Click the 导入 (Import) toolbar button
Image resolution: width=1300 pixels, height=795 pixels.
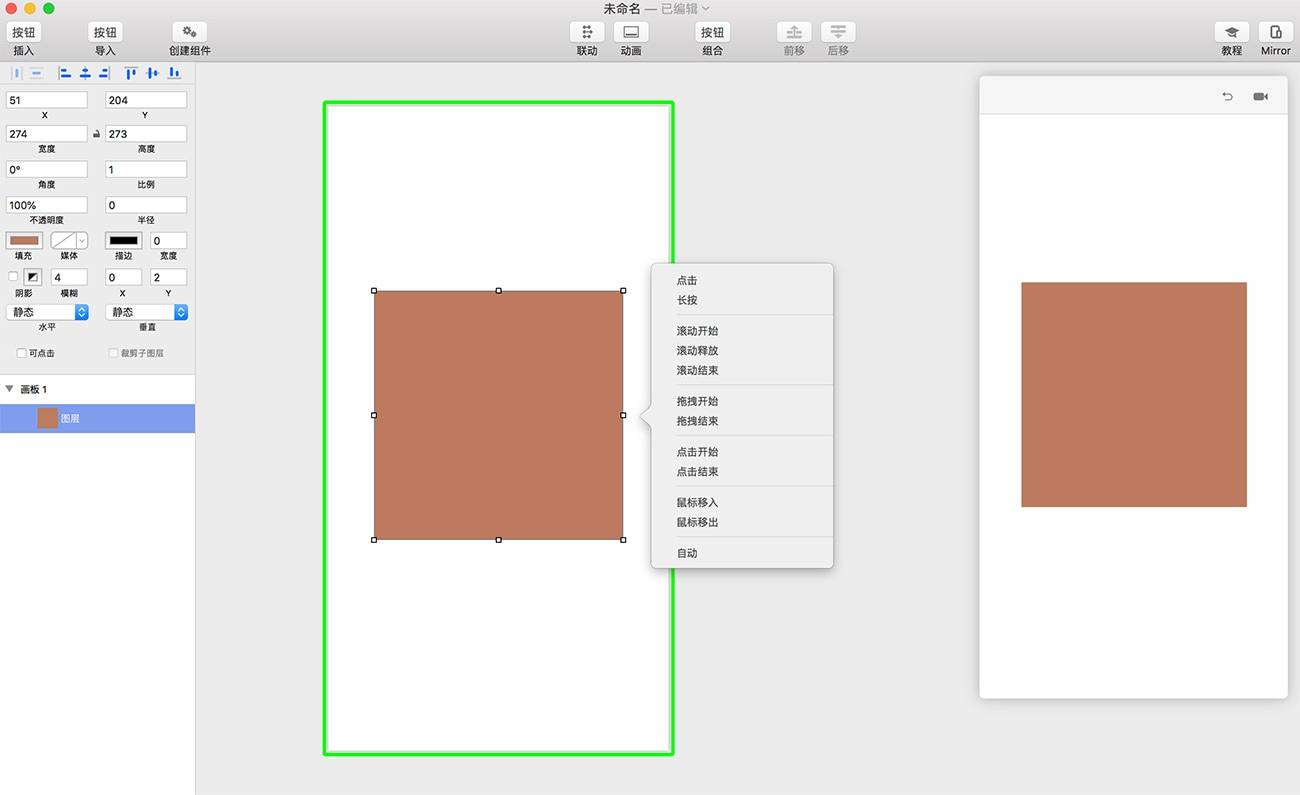(105, 33)
